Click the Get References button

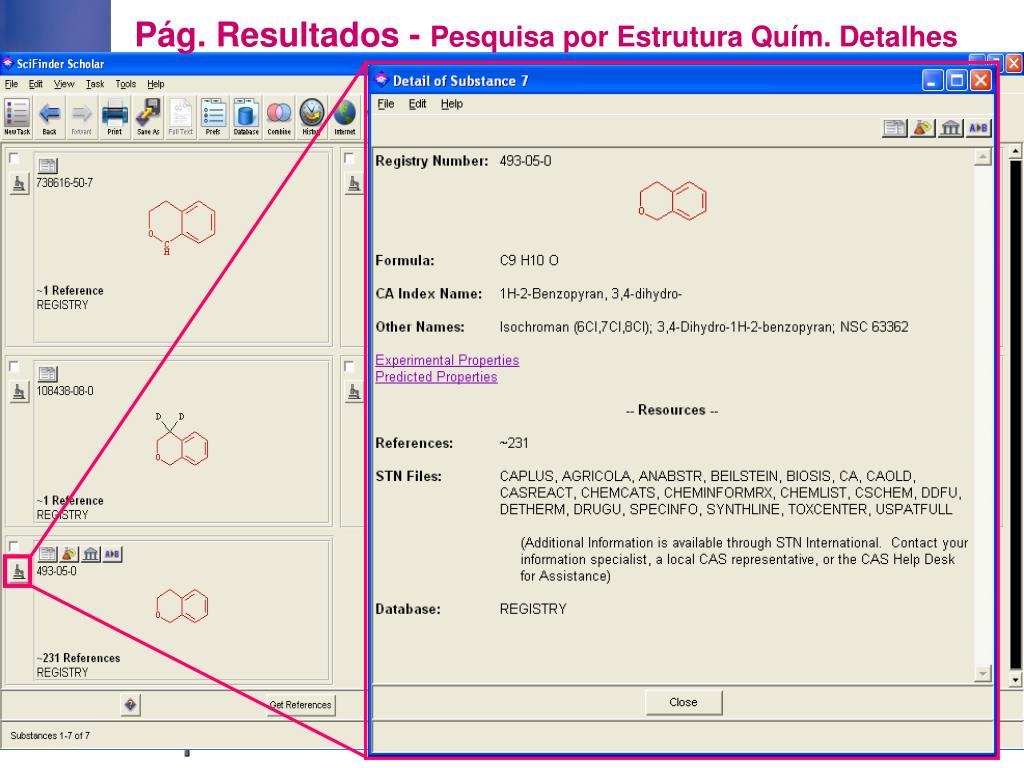(300, 705)
